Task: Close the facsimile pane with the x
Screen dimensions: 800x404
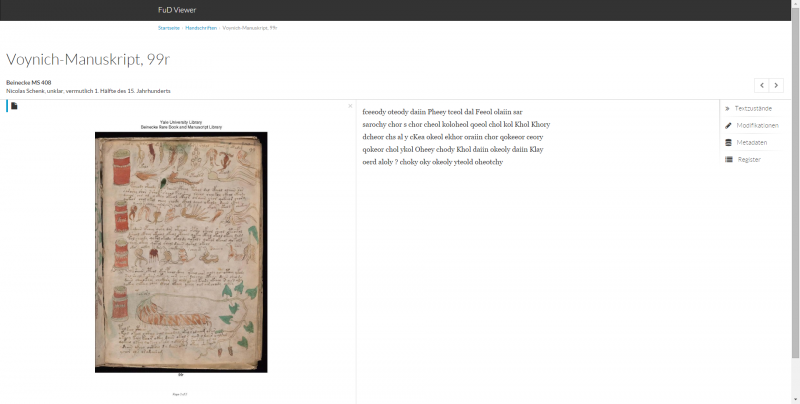Action: 350,106
